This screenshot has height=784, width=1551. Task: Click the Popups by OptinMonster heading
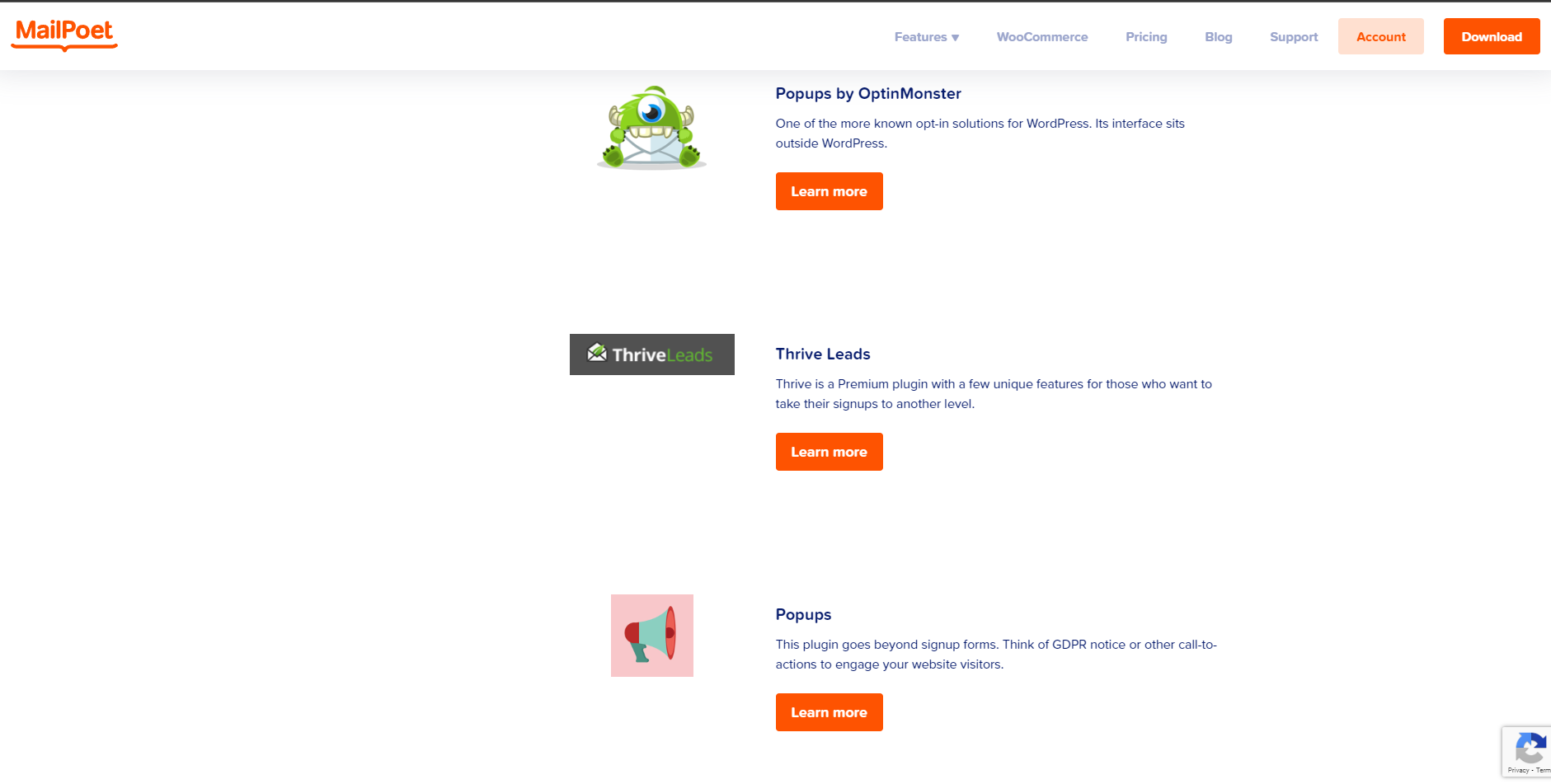coord(868,94)
